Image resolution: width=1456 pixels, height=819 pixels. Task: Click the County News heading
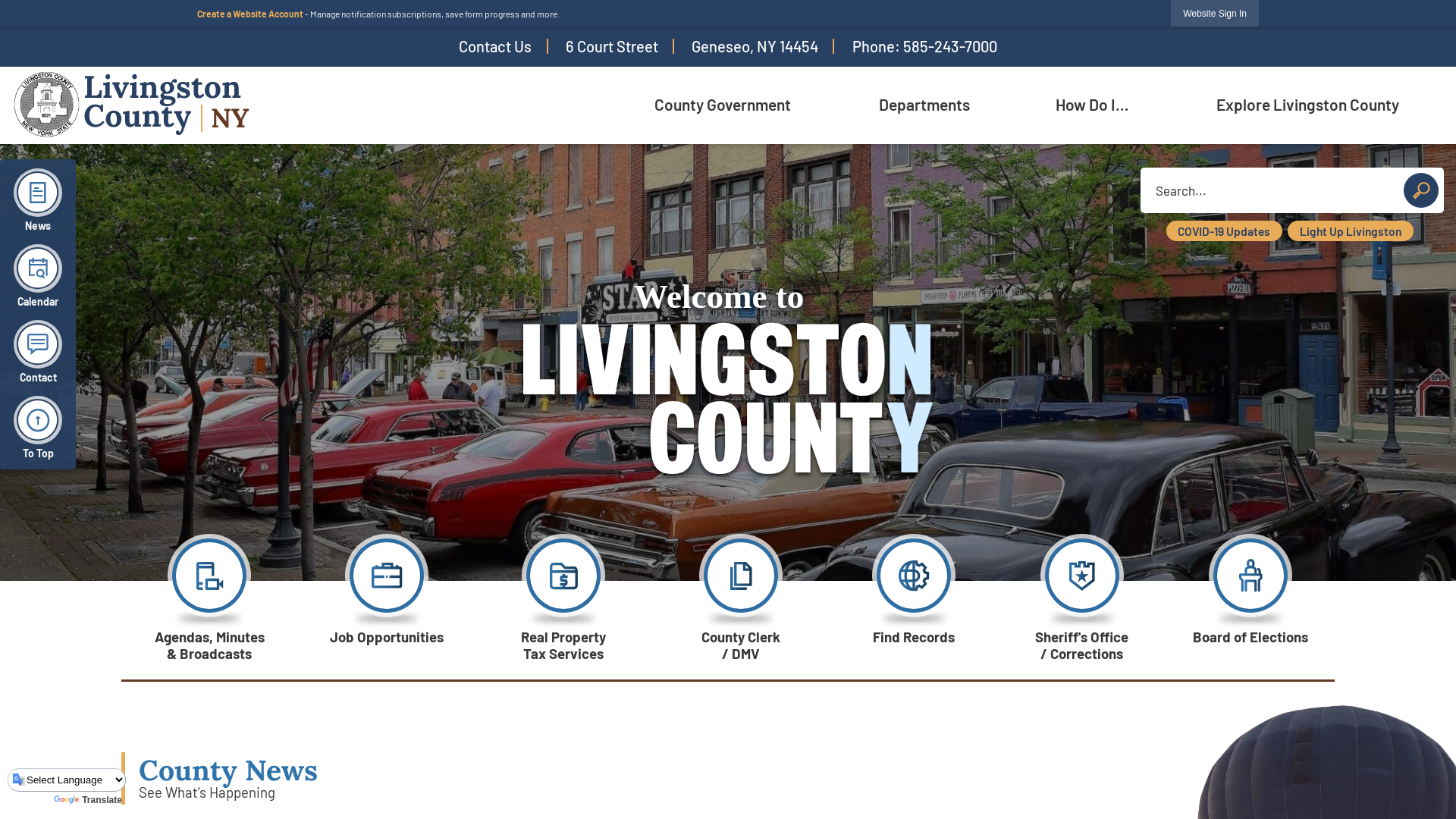228,770
